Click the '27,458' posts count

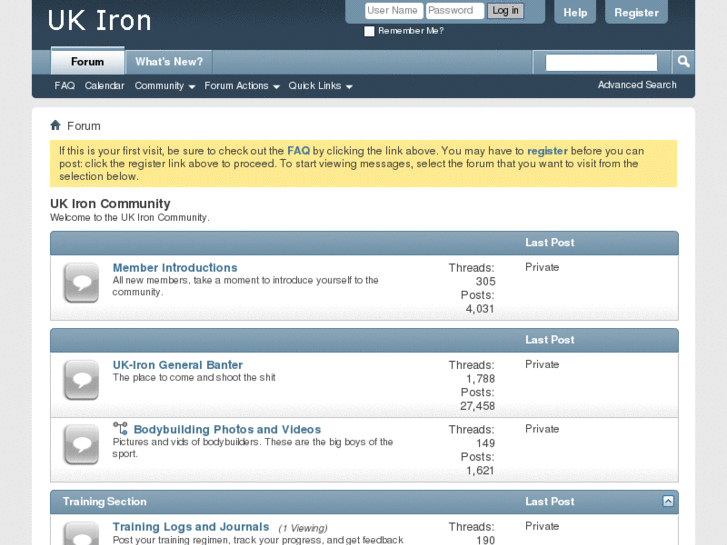[x=477, y=406]
